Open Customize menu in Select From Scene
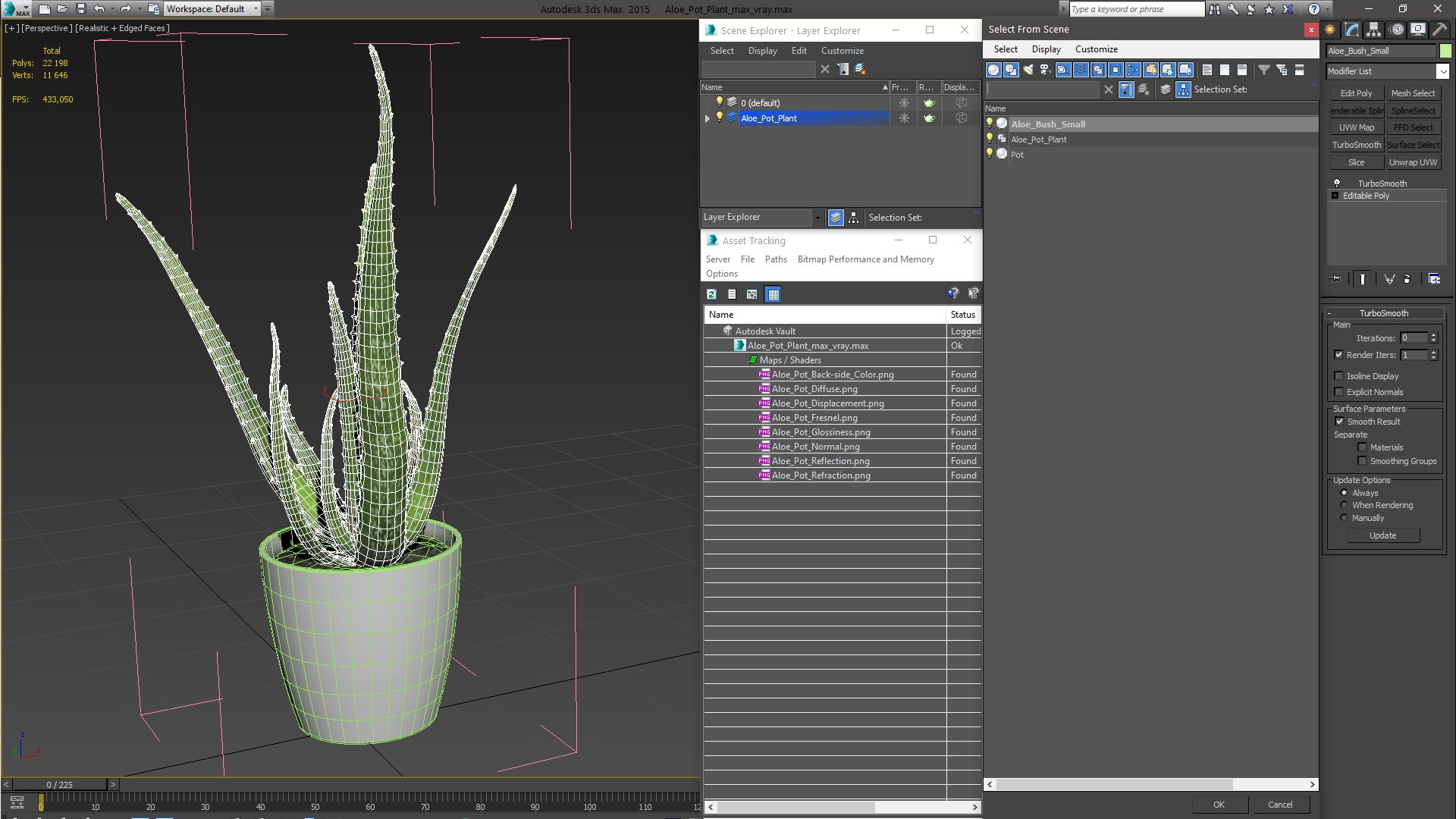This screenshot has width=1456, height=819. [1096, 49]
